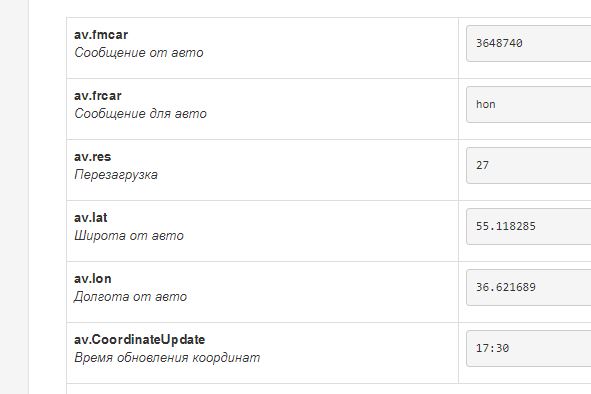Click the av.lat setting label
The width and height of the screenshot is (591, 394).
click(x=90, y=218)
